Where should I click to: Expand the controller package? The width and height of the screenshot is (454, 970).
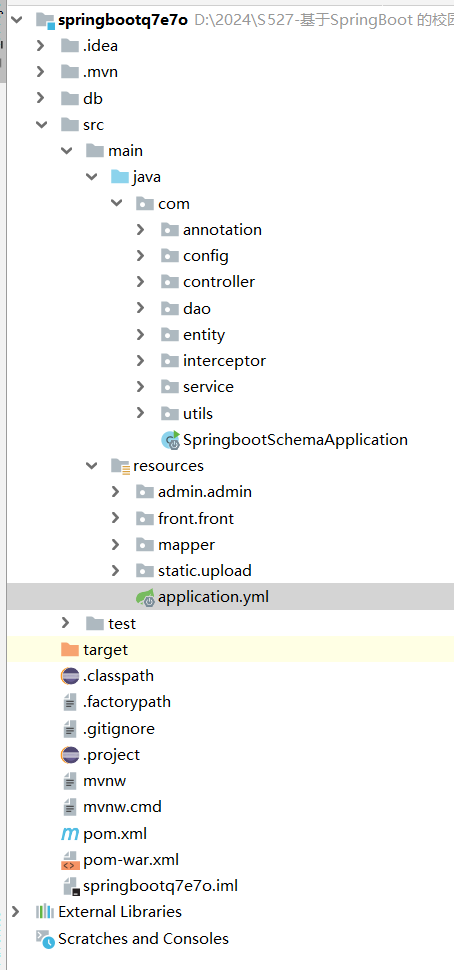tap(140, 282)
